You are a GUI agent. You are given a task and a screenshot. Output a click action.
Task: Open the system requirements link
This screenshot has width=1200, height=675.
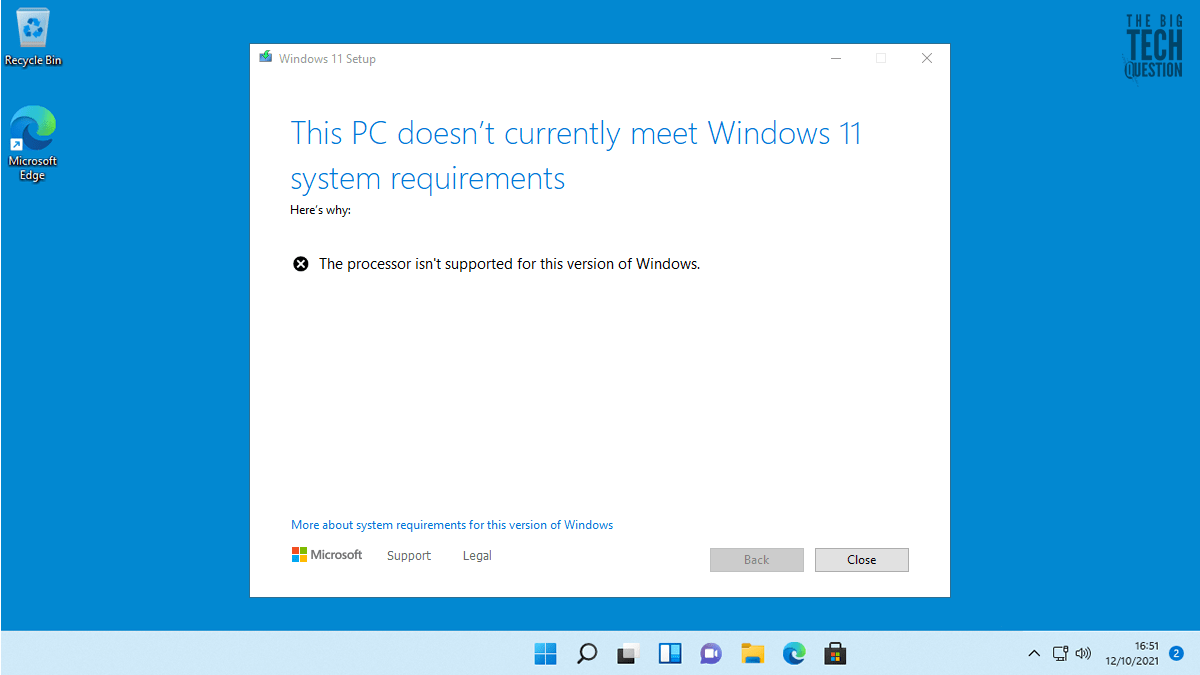point(451,524)
